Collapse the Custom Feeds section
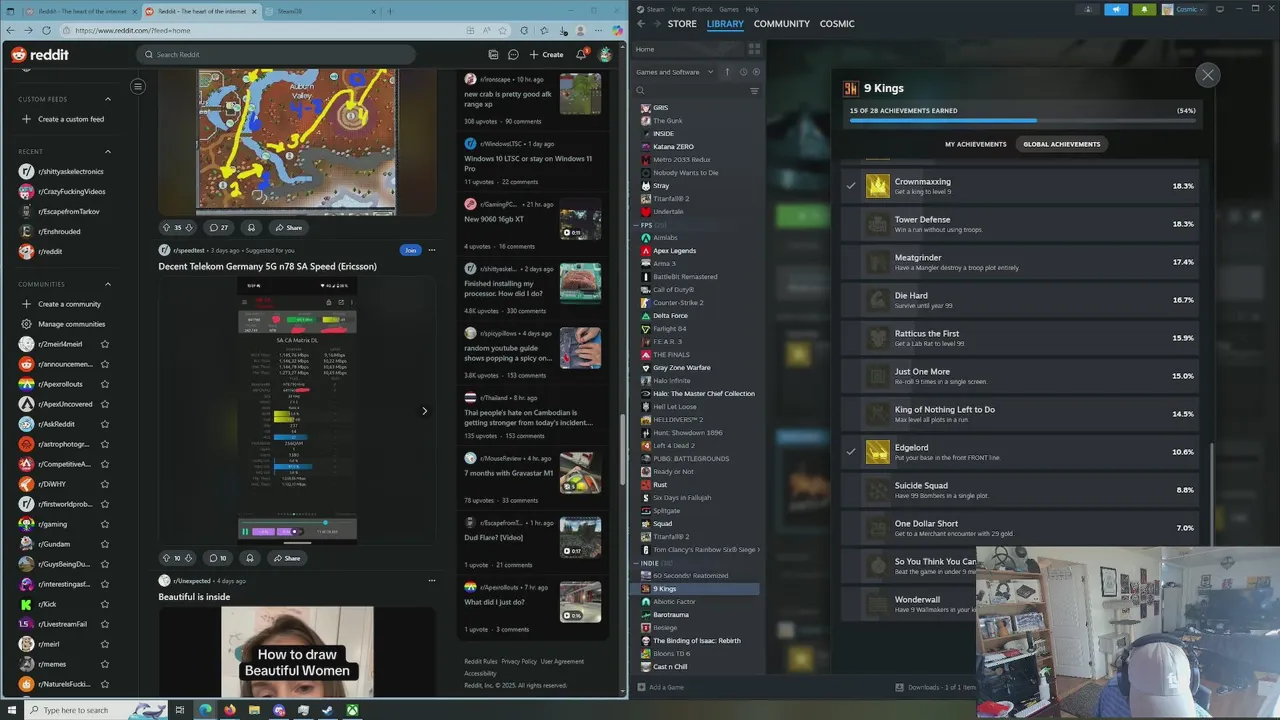1280x720 pixels. pos(108,99)
